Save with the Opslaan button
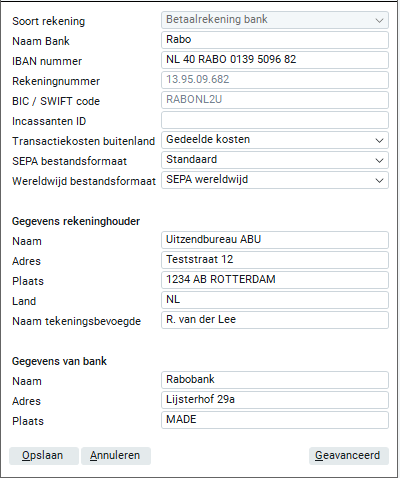Image resolution: width=400 pixels, height=478 pixels. coord(44,456)
